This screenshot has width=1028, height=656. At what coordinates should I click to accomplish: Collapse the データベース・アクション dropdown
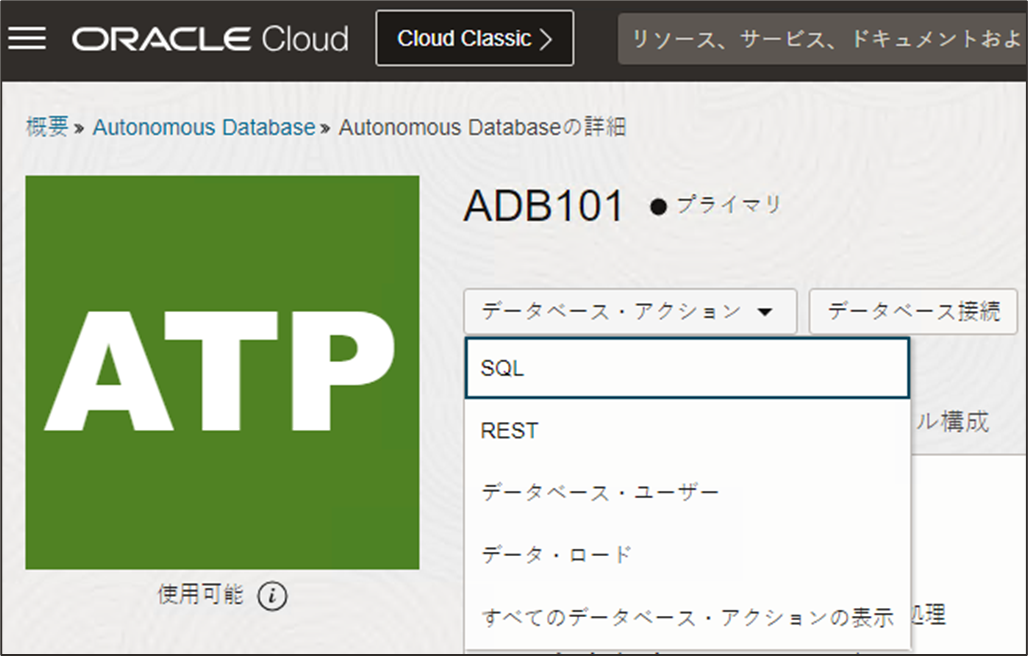(x=630, y=311)
